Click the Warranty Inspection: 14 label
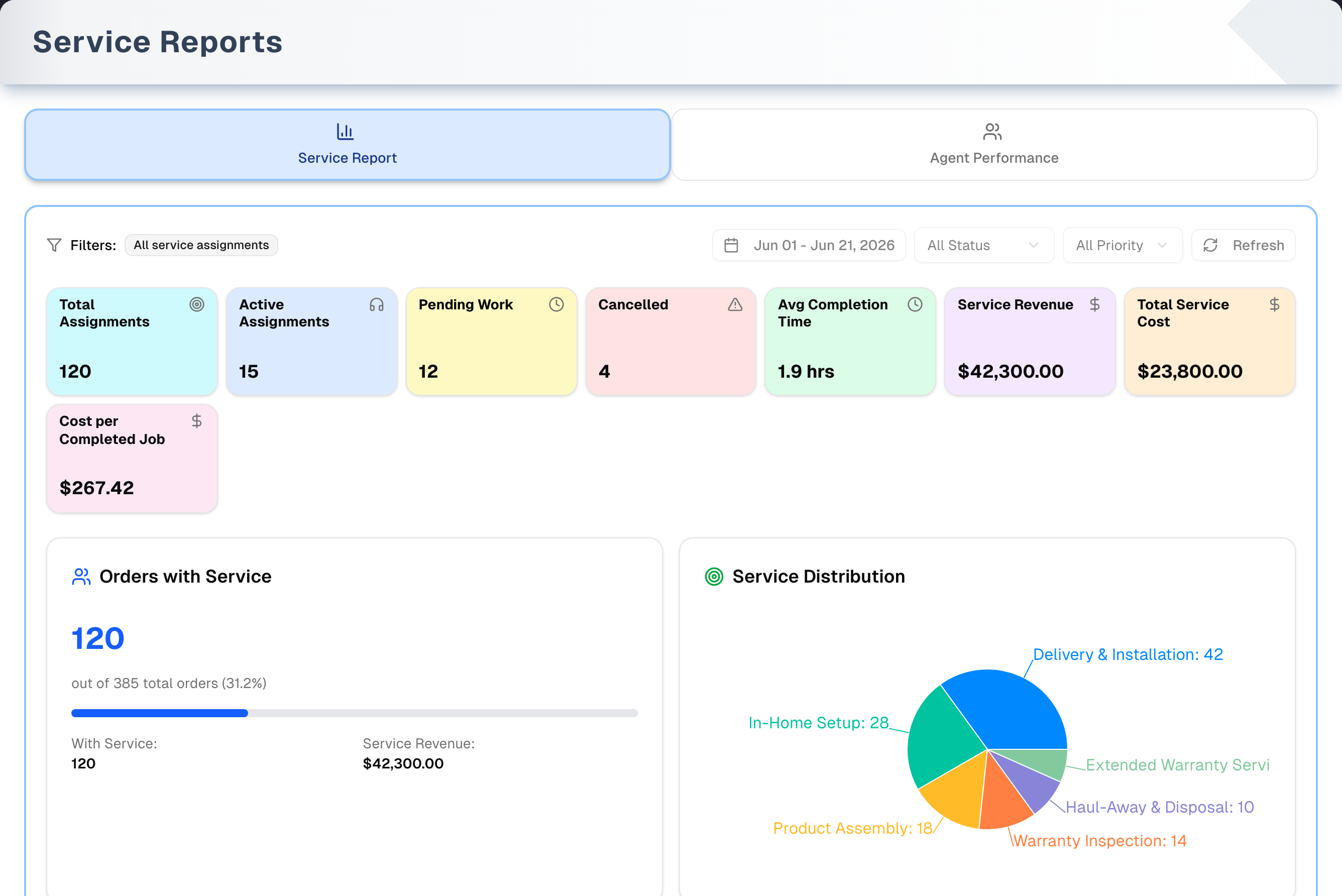 pyautogui.click(x=1100, y=841)
